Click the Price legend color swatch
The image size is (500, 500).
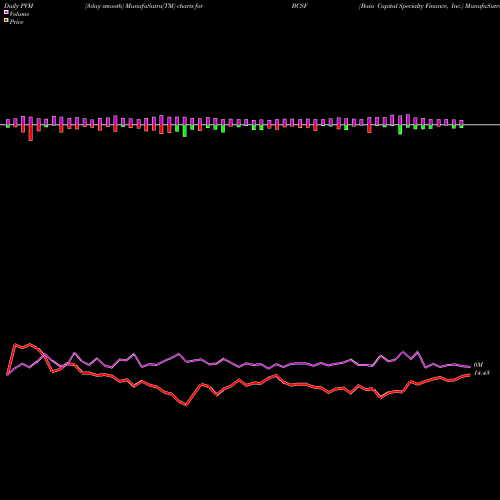click(x=6, y=21)
